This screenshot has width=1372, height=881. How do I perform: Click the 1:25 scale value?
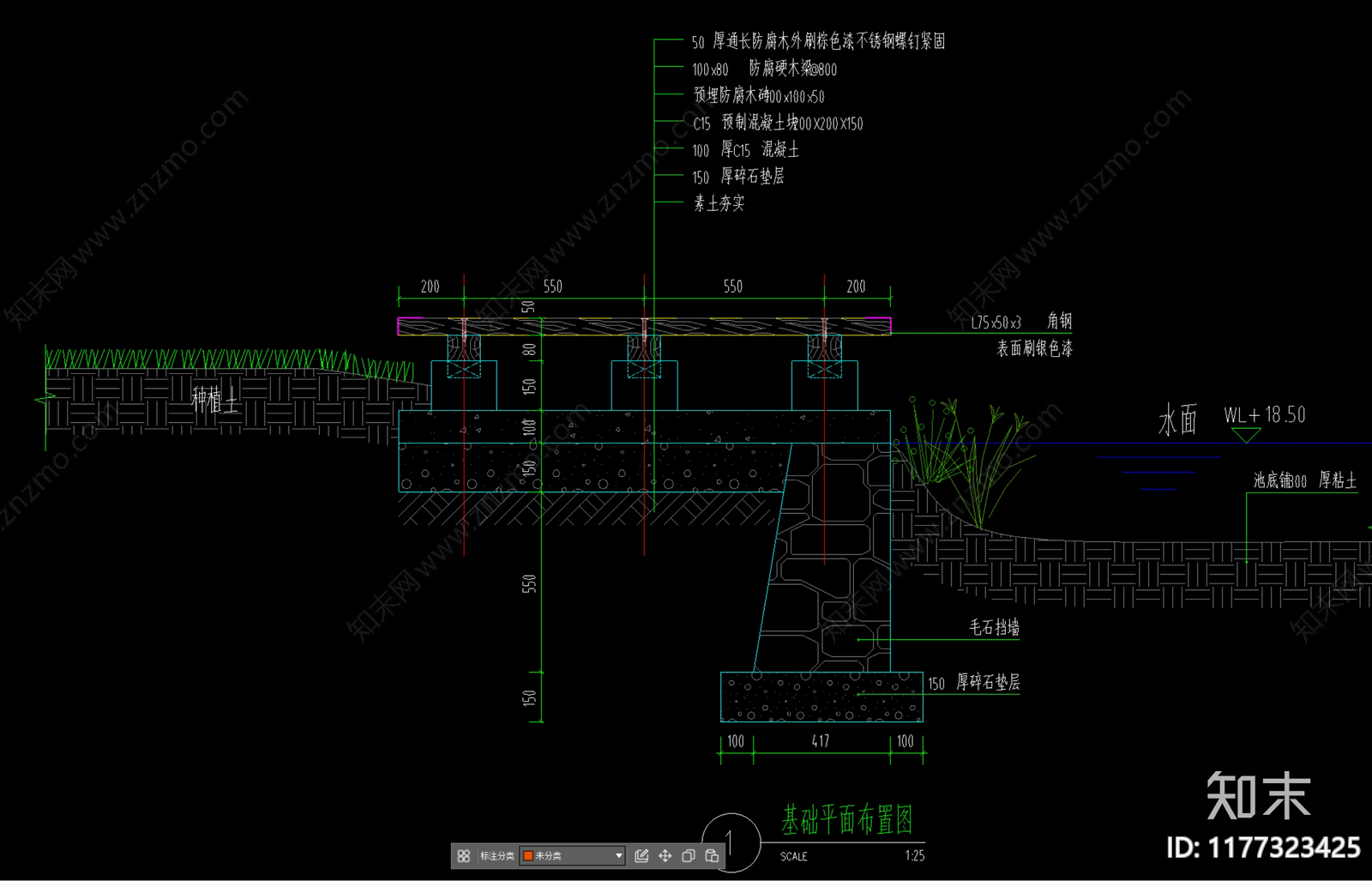(x=915, y=855)
